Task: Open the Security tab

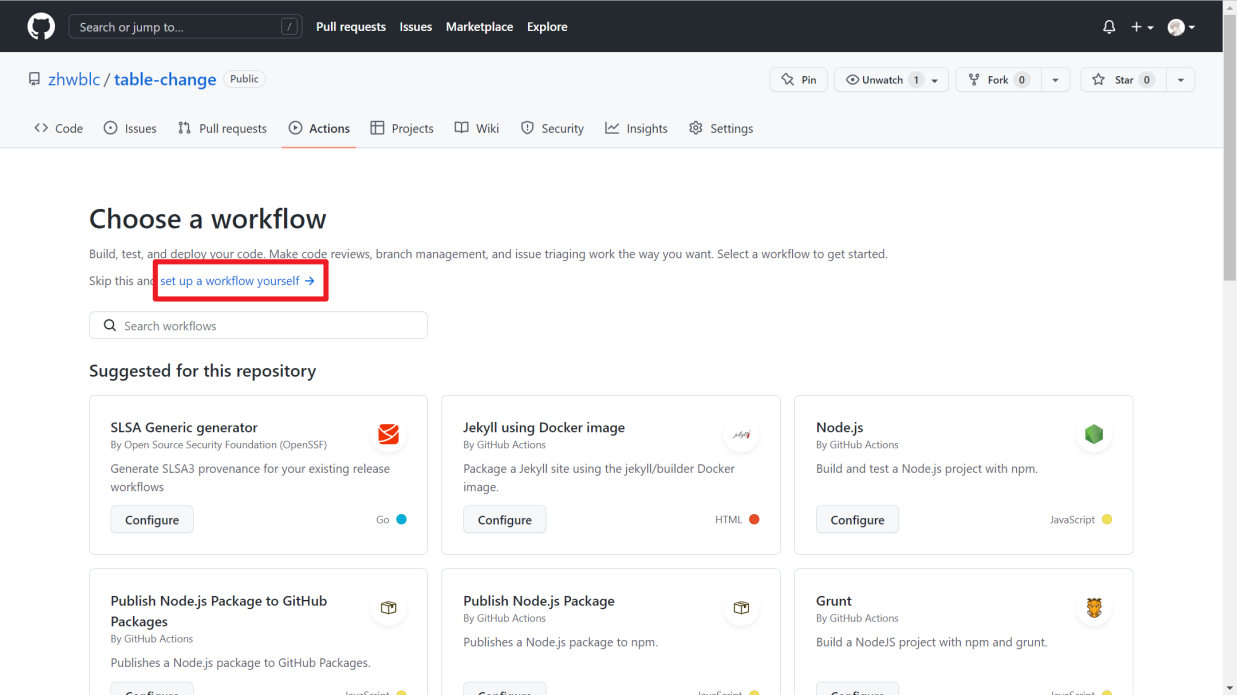Action: [x=553, y=128]
